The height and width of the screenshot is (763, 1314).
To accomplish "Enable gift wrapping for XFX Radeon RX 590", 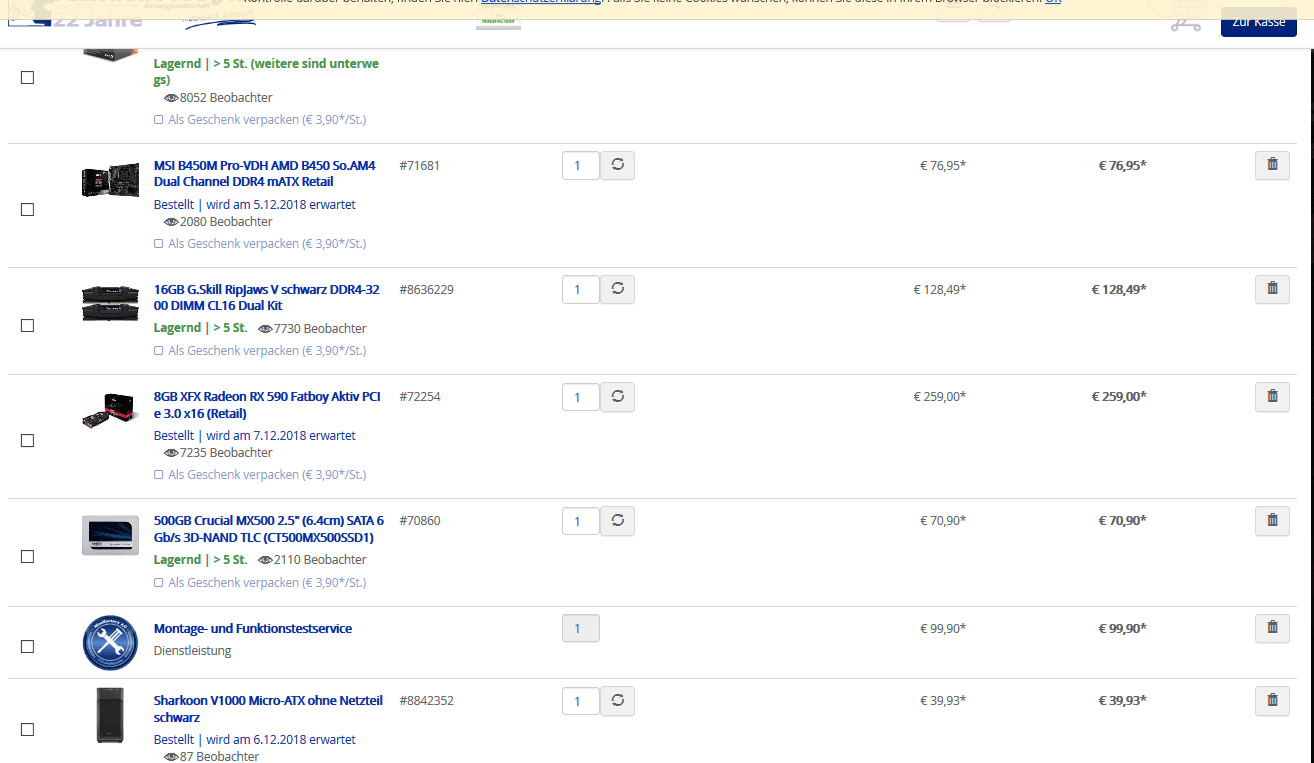I will [x=158, y=475].
